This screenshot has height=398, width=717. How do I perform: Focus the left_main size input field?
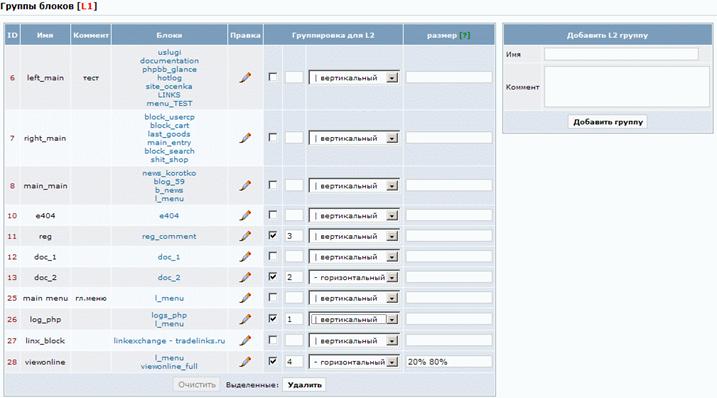pos(449,77)
